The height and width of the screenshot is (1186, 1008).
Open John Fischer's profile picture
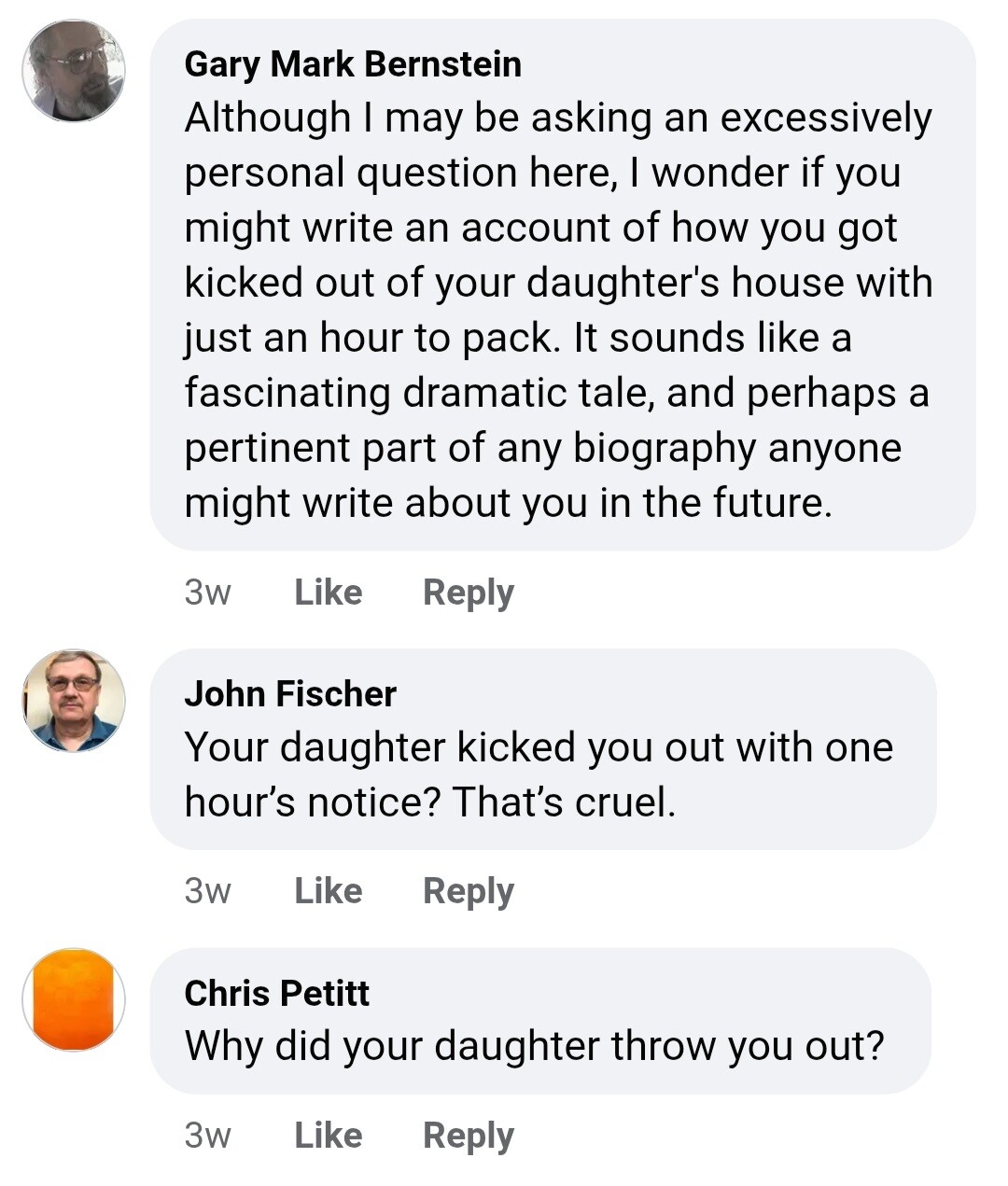pos(74,701)
